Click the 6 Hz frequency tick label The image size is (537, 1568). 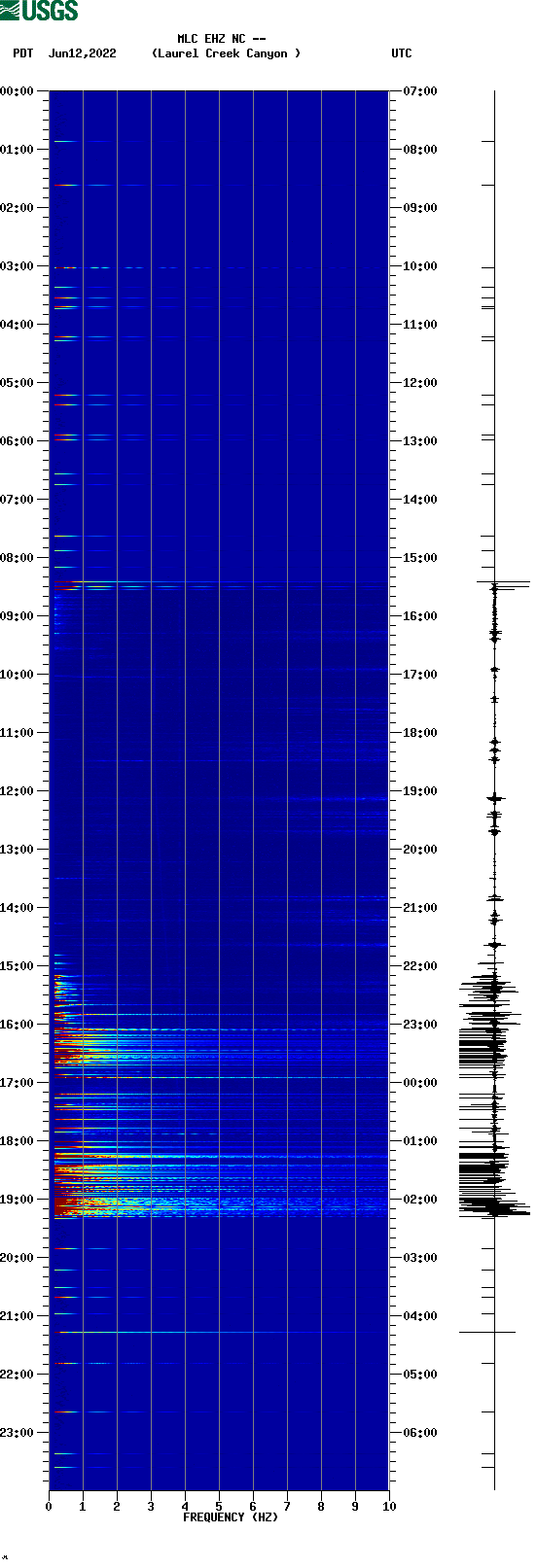(x=253, y=1507)
